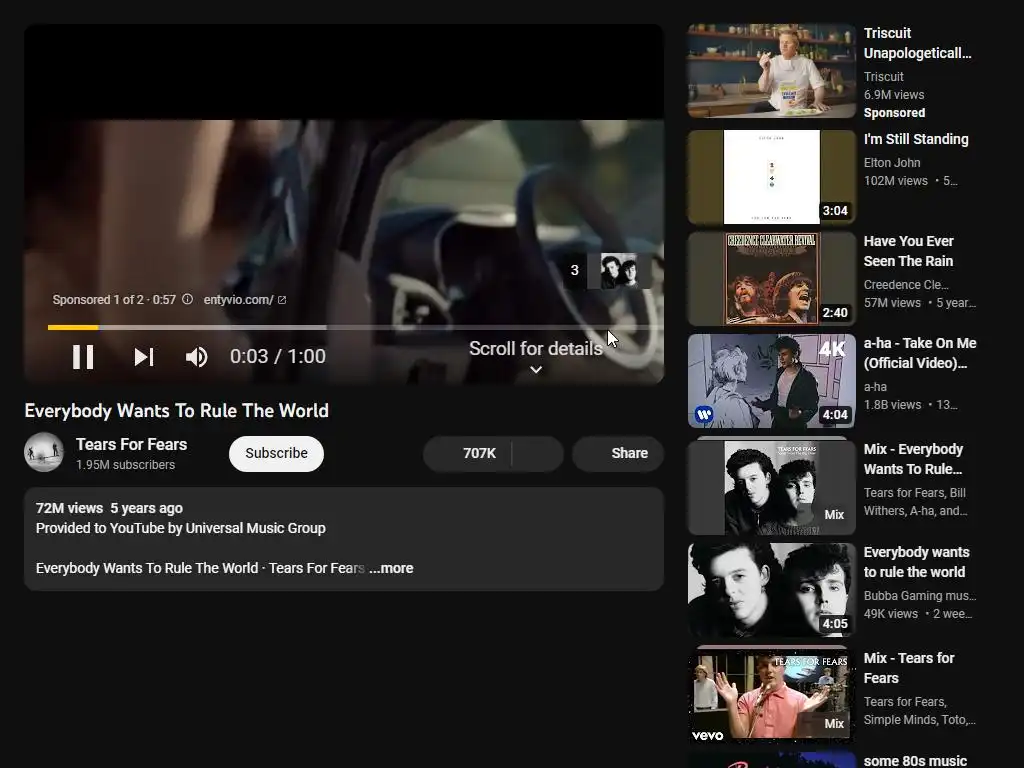Open Everybody wants to rule the world 4:05 thumbnail
The image size is (1024, 768).
coord(771,590)
